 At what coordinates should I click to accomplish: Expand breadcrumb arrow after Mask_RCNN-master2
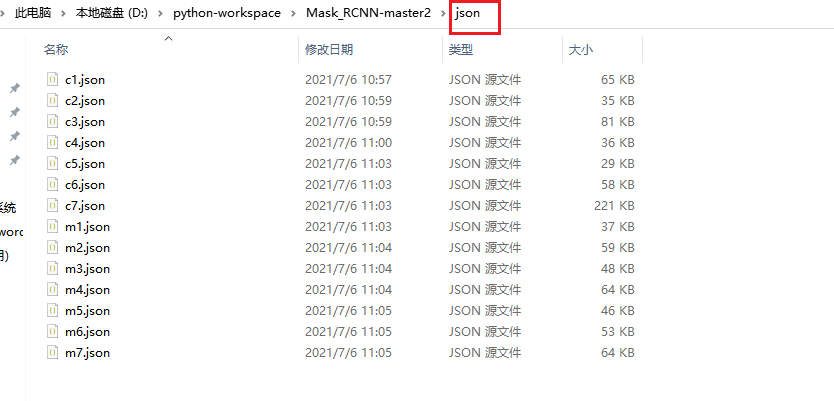(443, 13)
